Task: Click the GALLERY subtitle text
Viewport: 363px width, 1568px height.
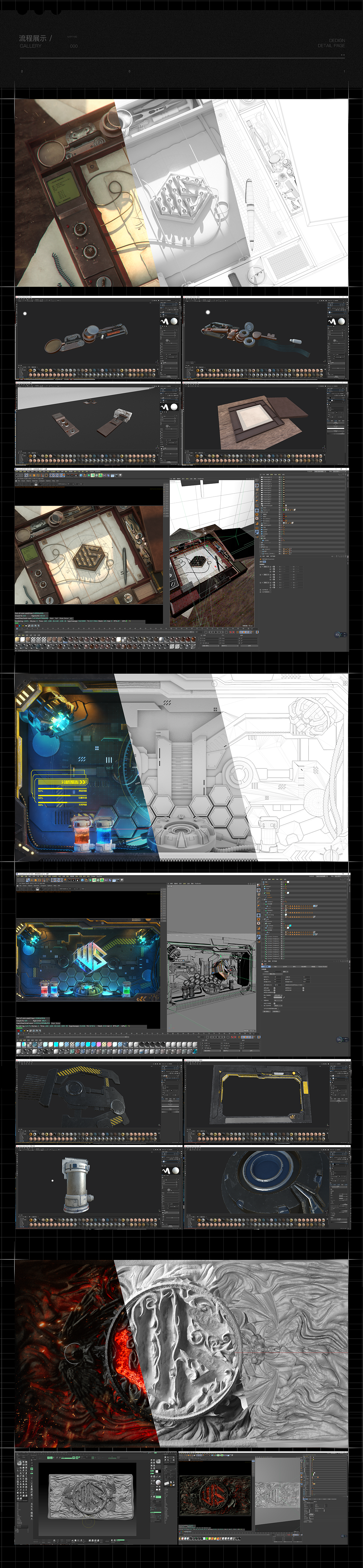Action: click(x=30, y=46)
